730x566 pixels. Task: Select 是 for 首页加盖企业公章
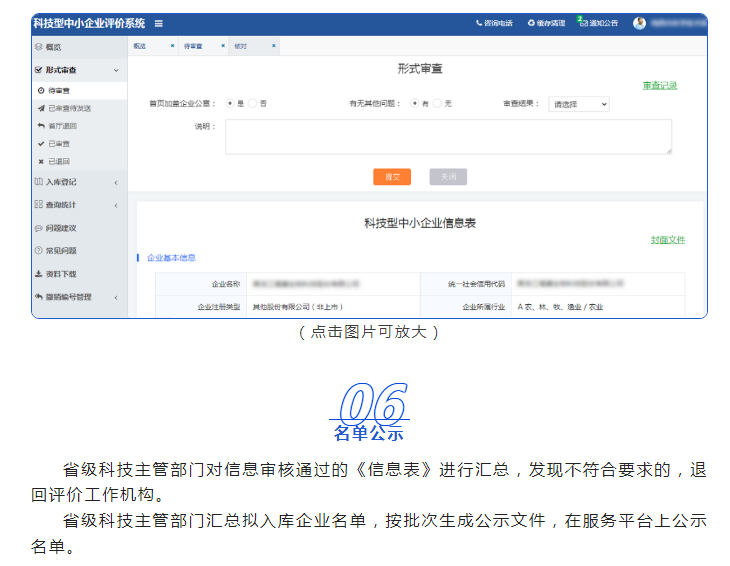click(x=230, y=103)
